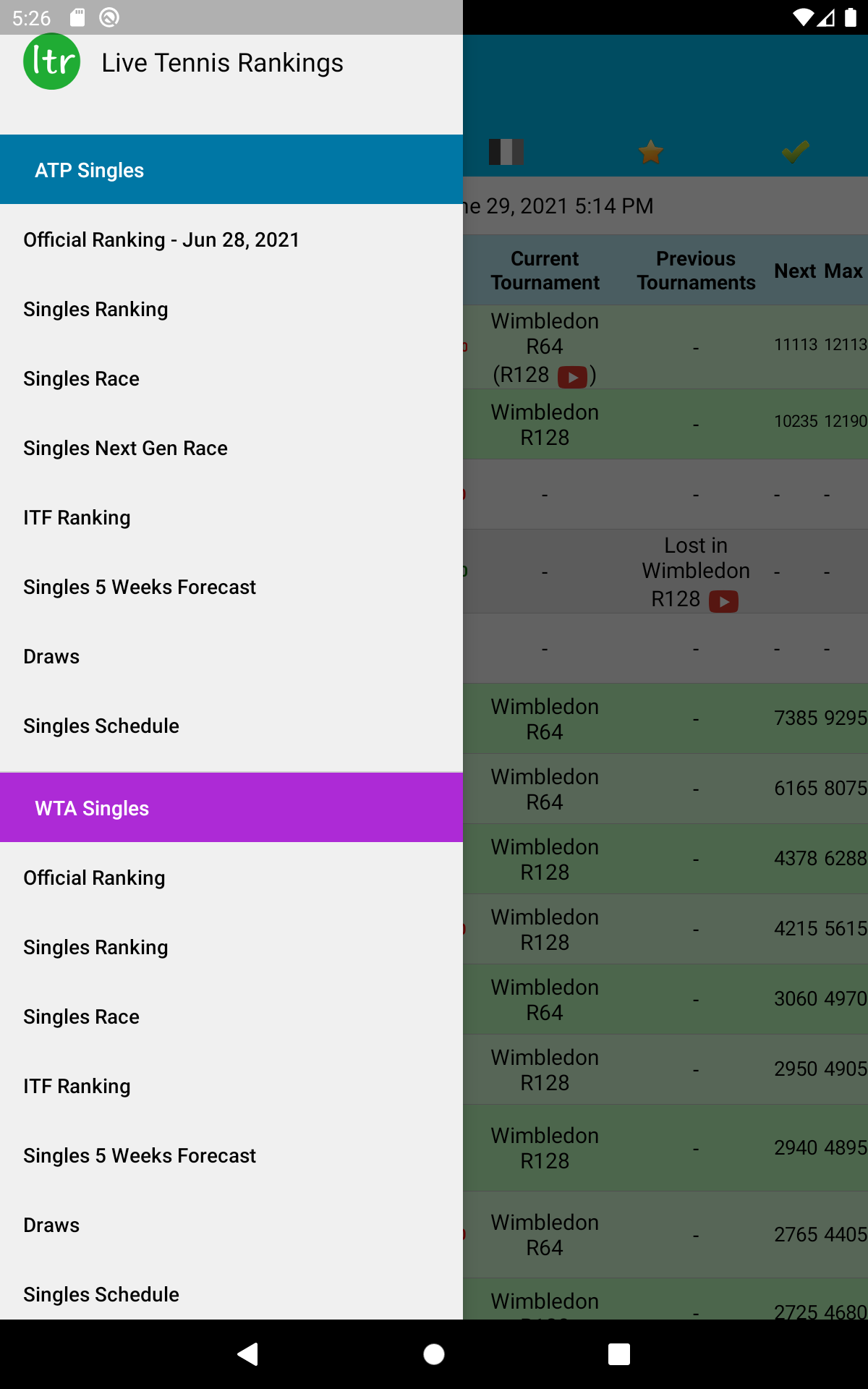Tap the 2940 4895 points cell
This screenshot has height=1389, width=868.
[x=820, y=1147]
